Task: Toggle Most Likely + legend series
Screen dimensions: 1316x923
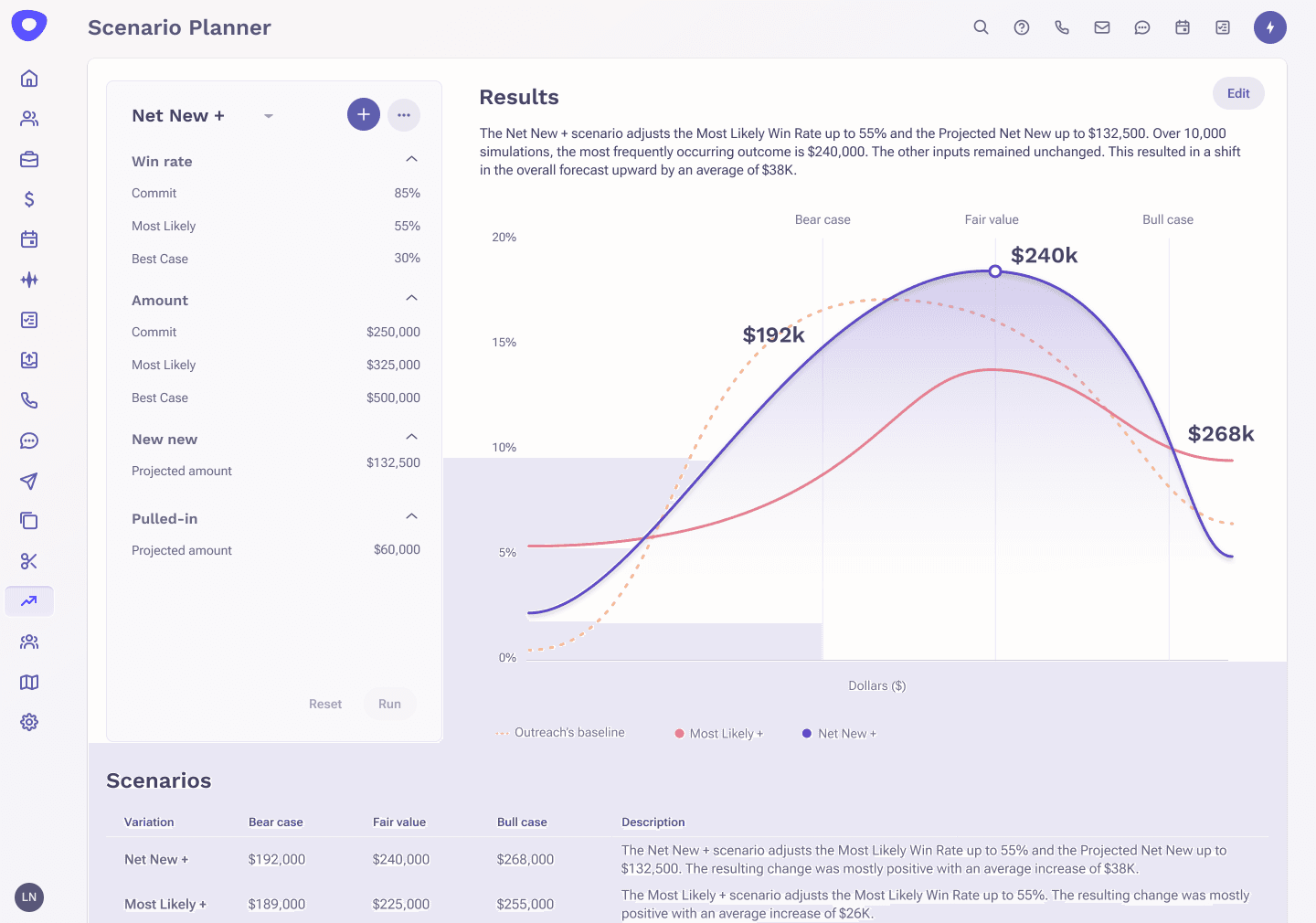Action: click(x=719, y=733)
